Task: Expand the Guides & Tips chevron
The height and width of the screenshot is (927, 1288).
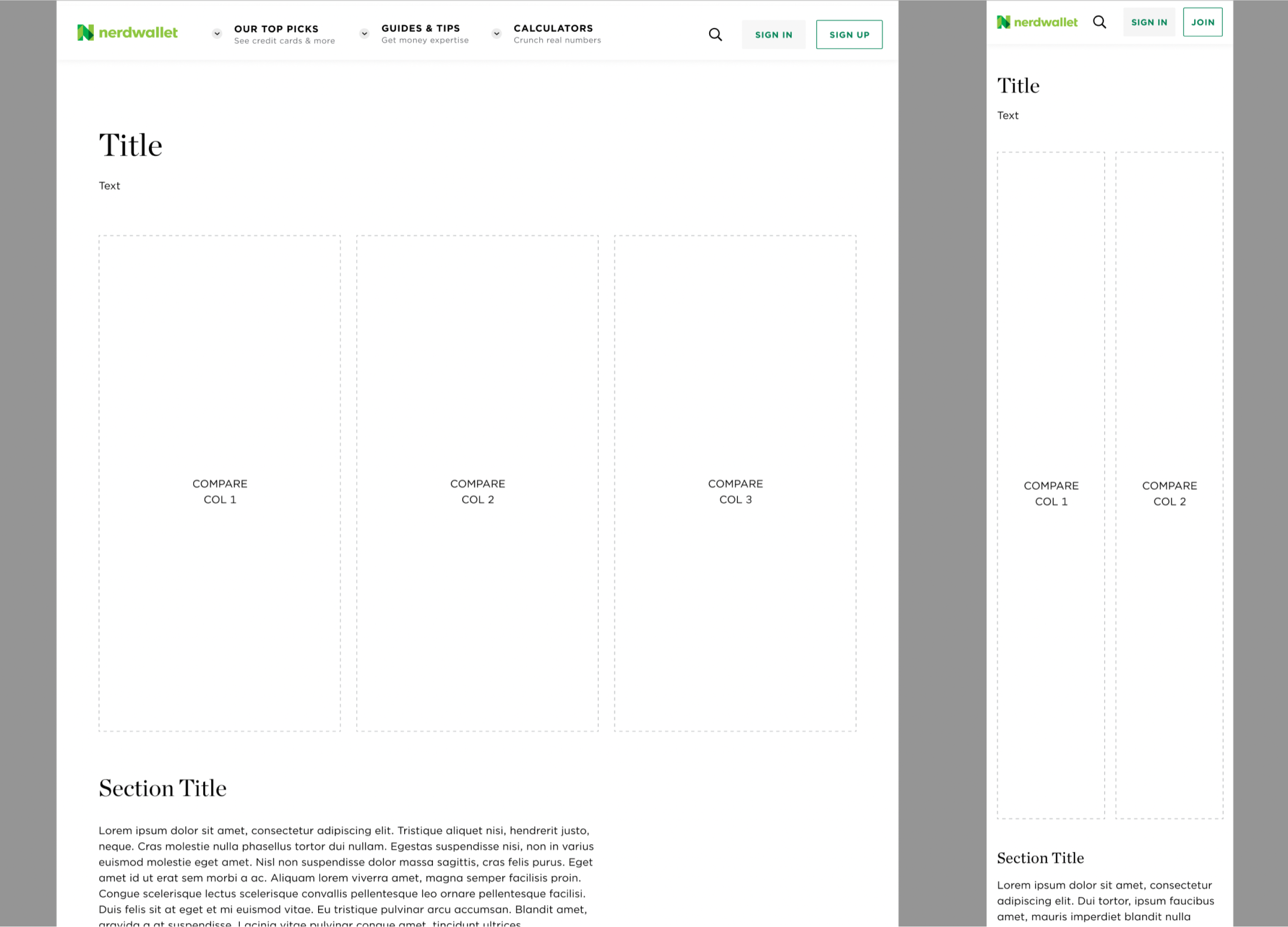Action: pos(365,34)
